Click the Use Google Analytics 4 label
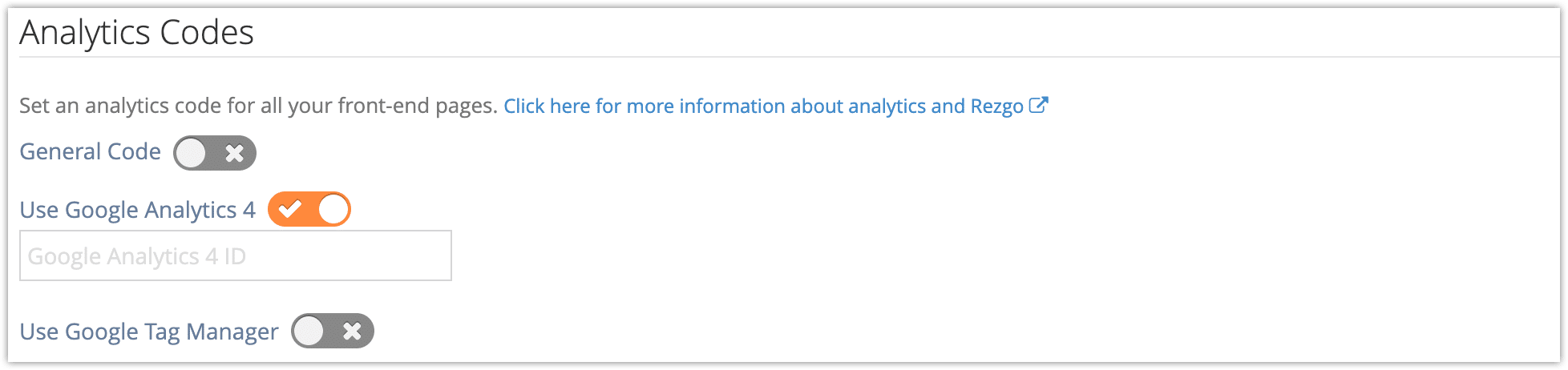Image resolution: width=1568 pixels, height=370 pixels. (x=137, y=210)
